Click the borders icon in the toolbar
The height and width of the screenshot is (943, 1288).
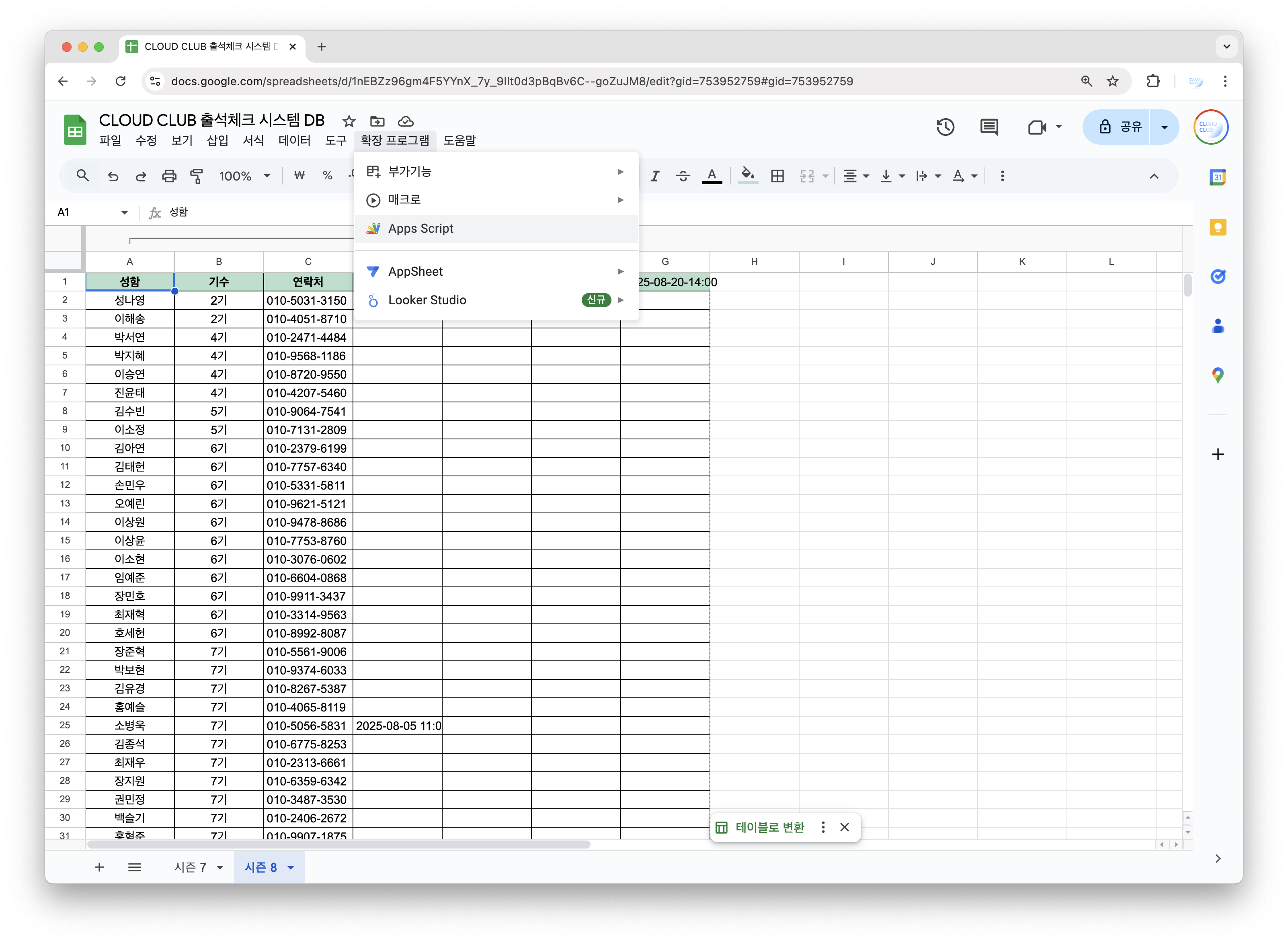(777, 176)
